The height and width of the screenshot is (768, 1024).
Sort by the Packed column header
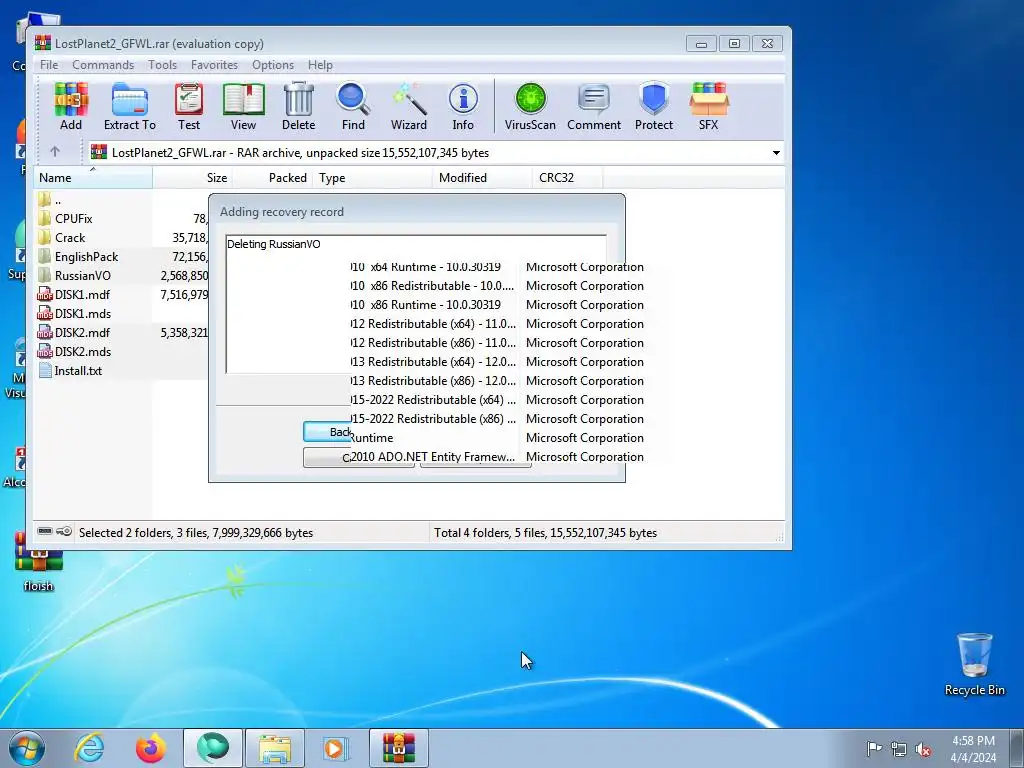pos(273,178)
